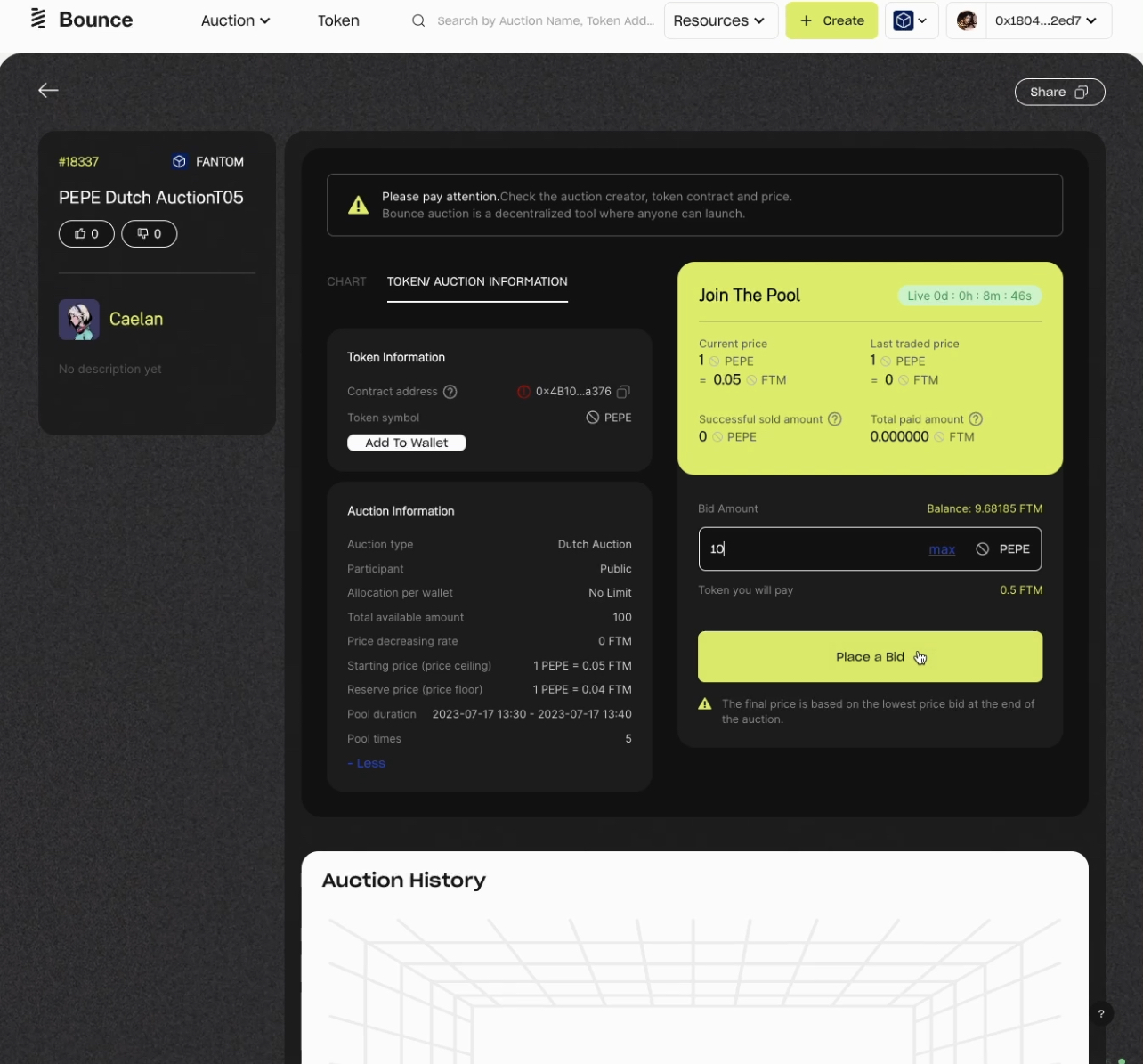
Task: Click the contract address help icon
Action: [x=450, y=392]
